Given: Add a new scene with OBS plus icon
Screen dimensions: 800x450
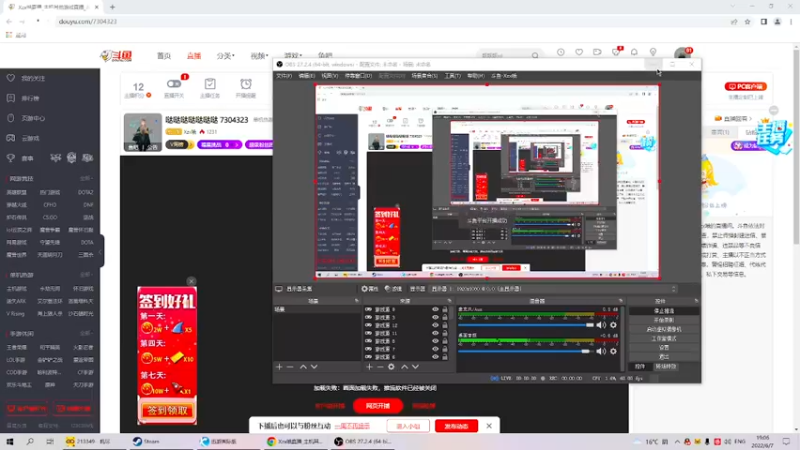Looking at the screenshot, I should point(279,367).
